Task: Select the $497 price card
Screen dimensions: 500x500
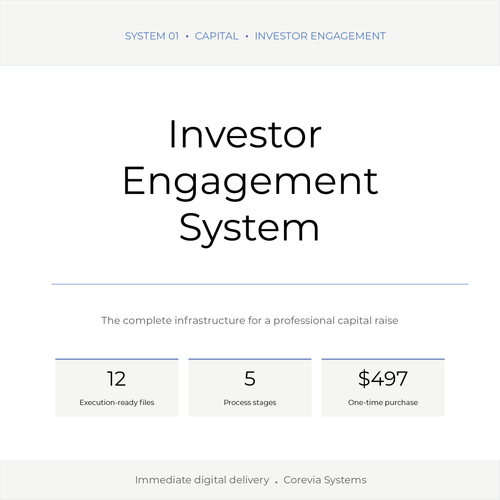Action: click(x=383, y=387)
